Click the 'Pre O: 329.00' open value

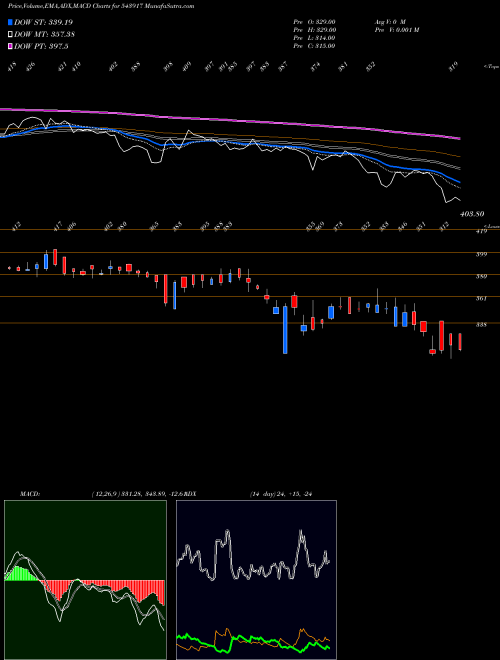click(x=314, y=22)
